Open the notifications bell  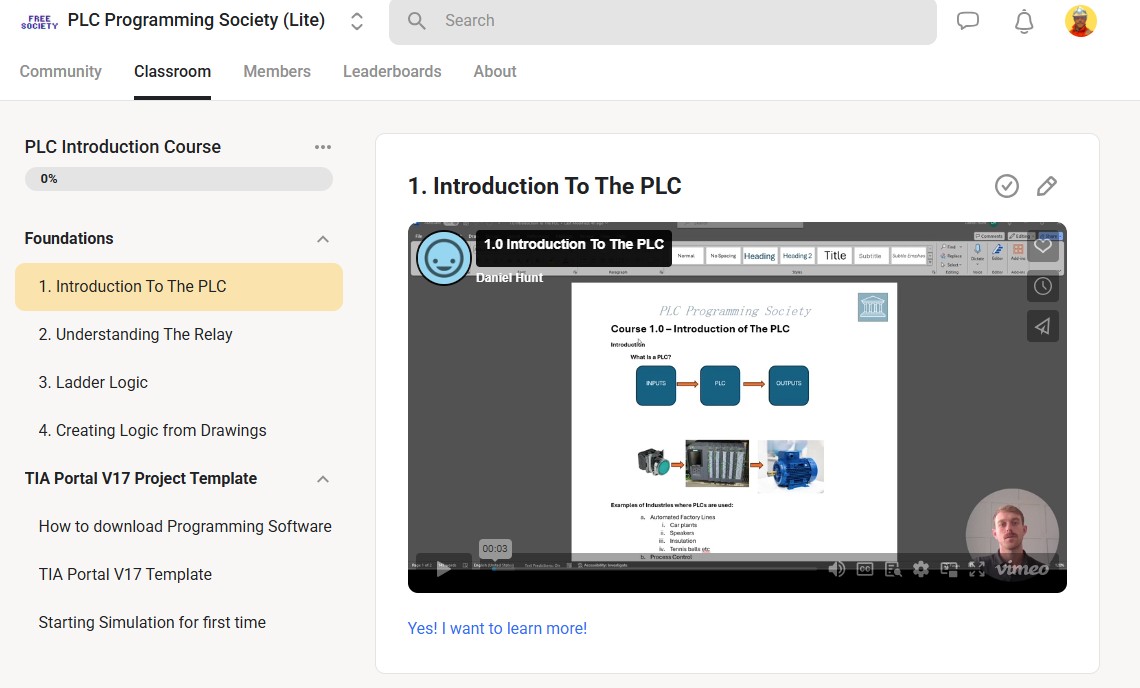[x=1023, y=21]
